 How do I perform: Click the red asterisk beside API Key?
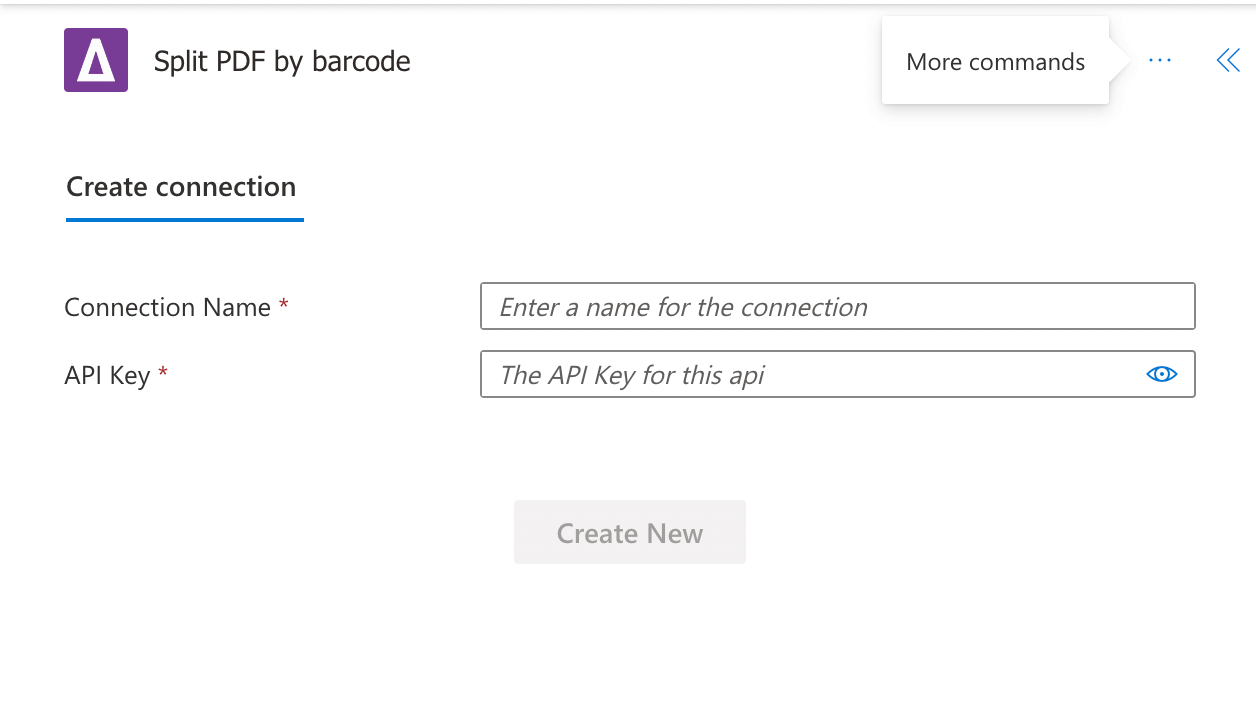pyautogui.click(x=163, y=373)
